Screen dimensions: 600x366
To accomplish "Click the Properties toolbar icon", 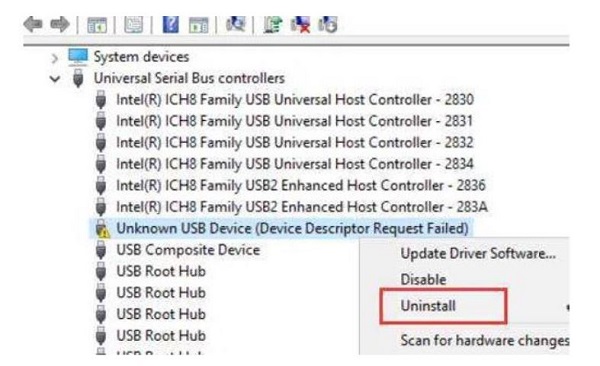I will click(x=133, y=25).
